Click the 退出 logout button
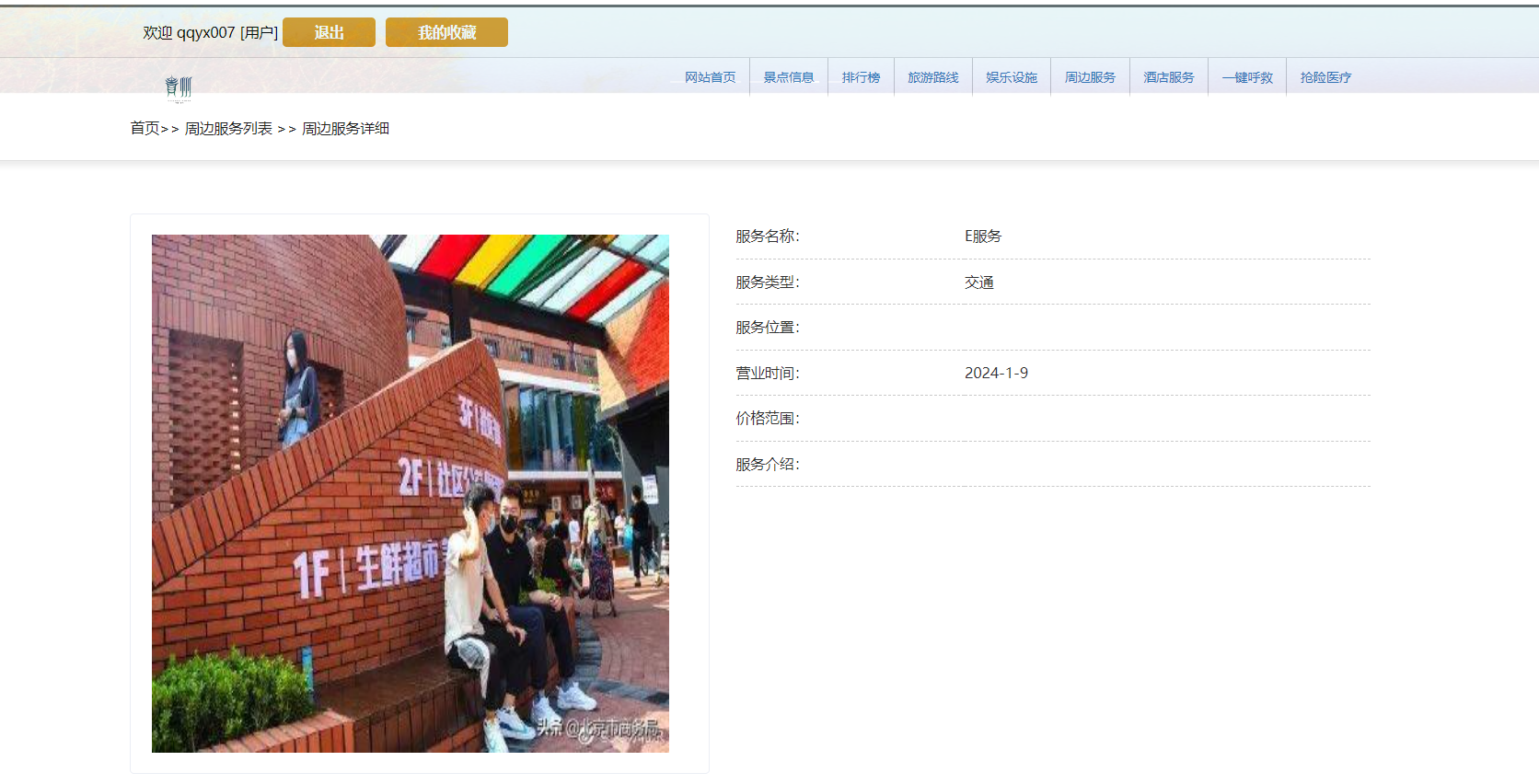The width and height of the screenshot is (1539, 784). [329, 32]
